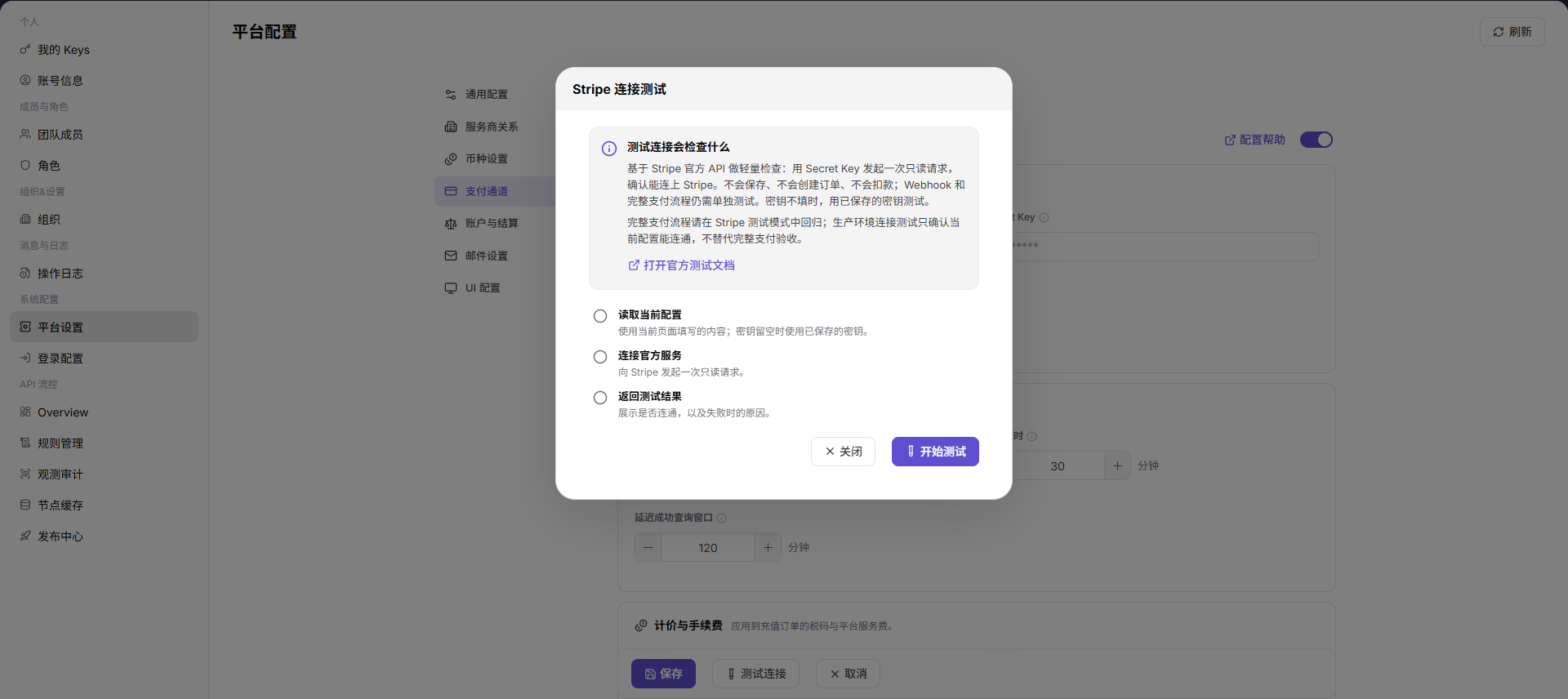
Task: Decrease the 120 minutes stepper value
Action: [x=648, y=547]
